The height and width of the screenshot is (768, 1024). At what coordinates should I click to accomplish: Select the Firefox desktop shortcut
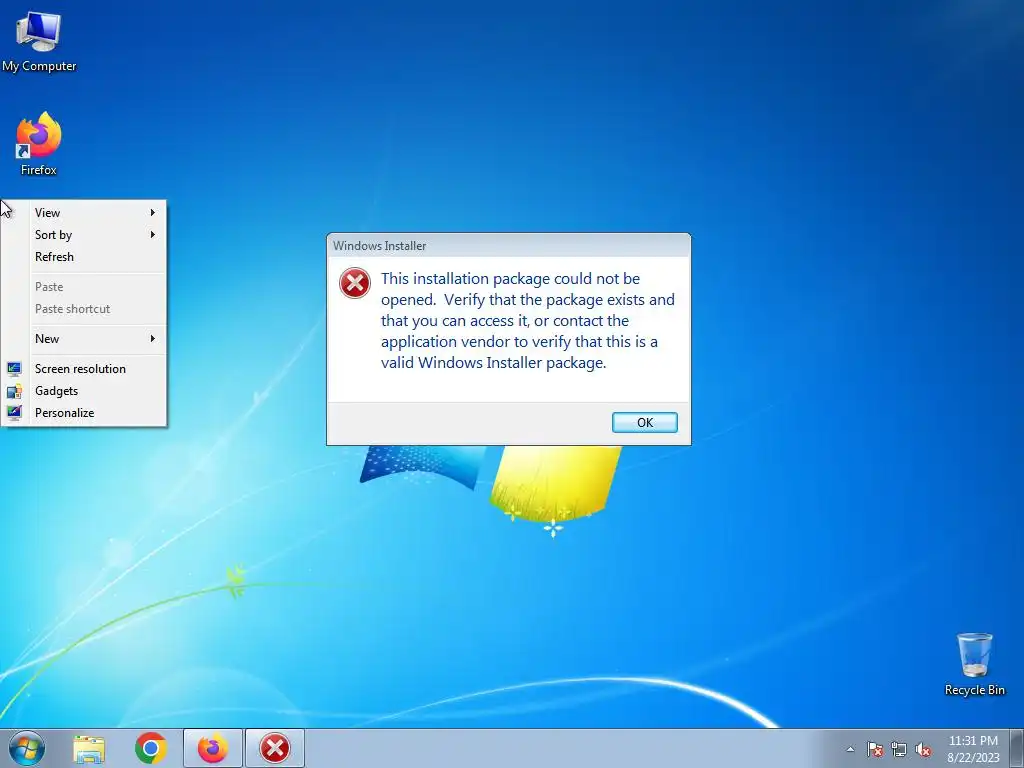coord(39,143)
